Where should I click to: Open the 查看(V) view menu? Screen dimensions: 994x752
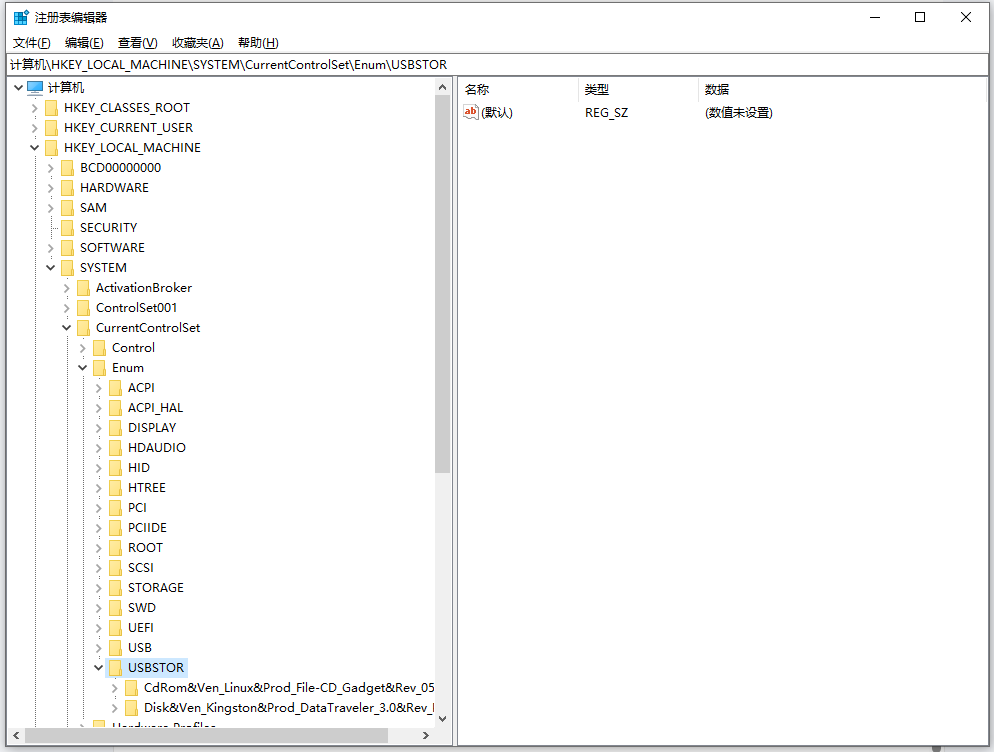click(137, 43)
